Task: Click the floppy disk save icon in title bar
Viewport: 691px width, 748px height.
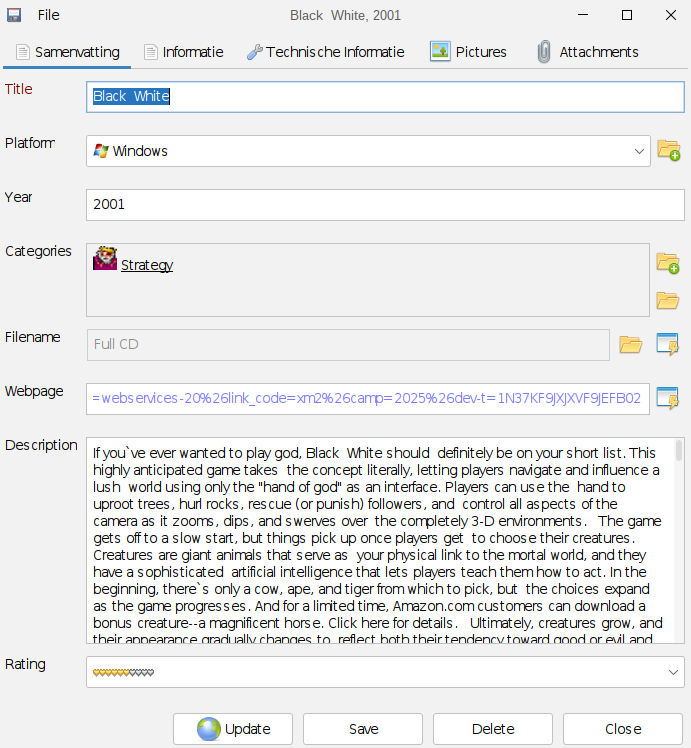Action: (x=14, y=15)
